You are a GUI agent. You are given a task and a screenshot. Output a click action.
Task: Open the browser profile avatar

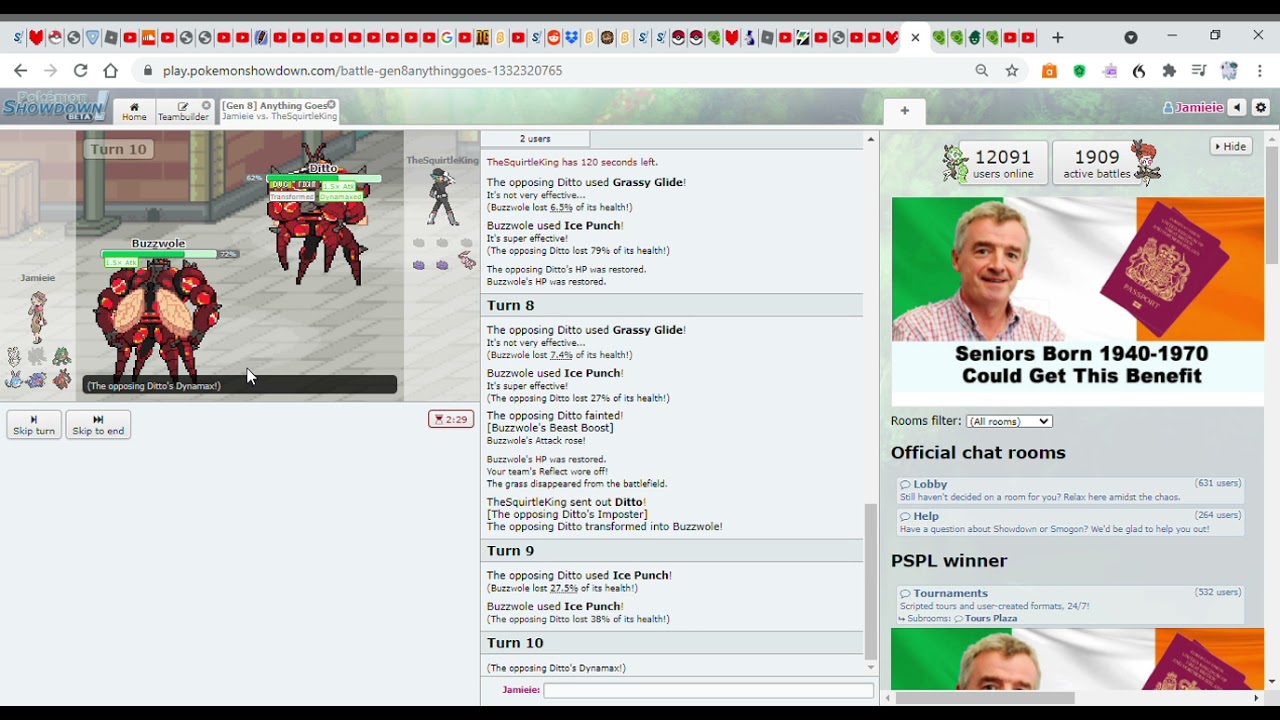(x=1229, y=71)
